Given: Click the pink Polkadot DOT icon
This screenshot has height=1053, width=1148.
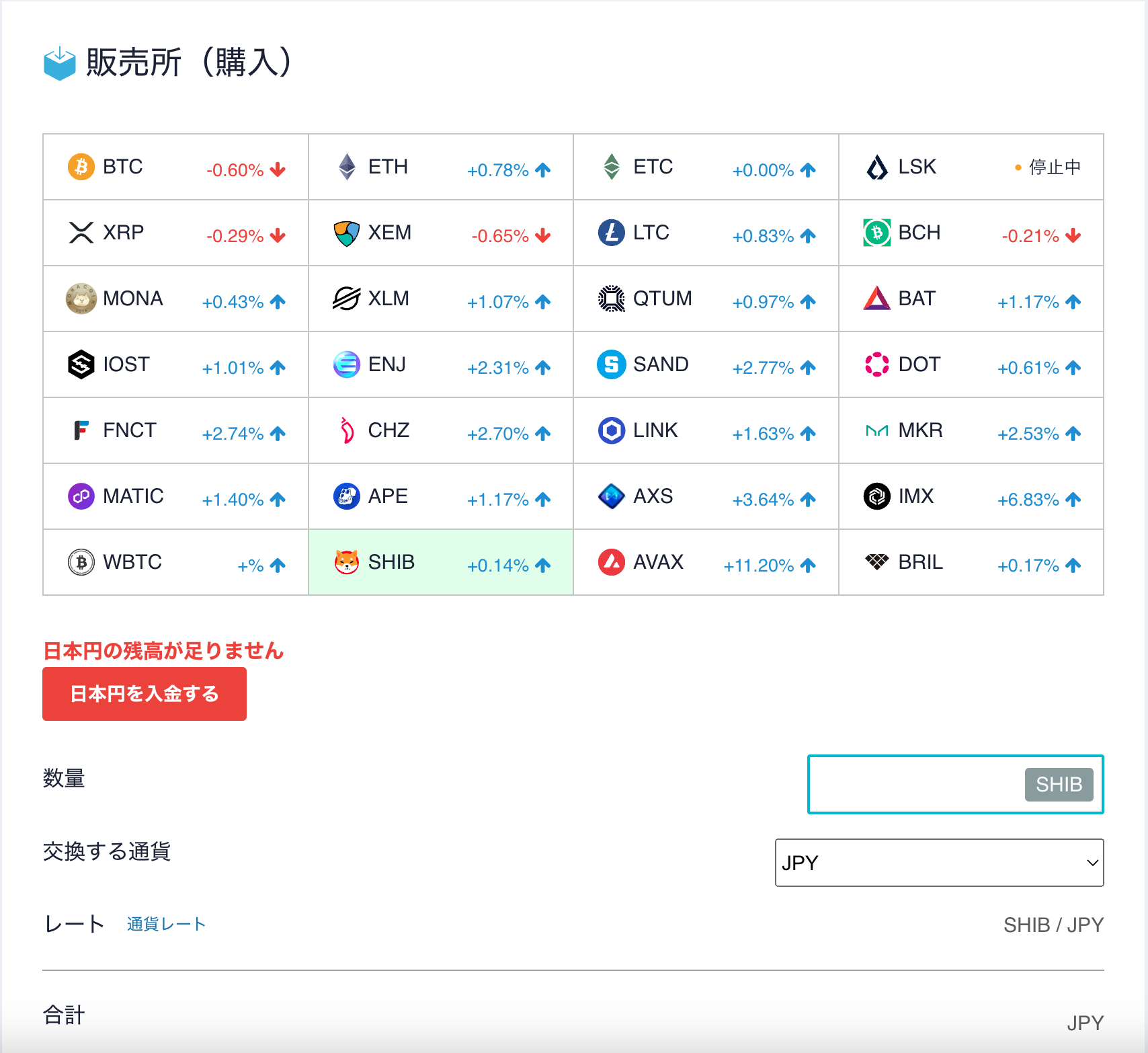Looking at the screenshot, I should [x=877, y=364].
